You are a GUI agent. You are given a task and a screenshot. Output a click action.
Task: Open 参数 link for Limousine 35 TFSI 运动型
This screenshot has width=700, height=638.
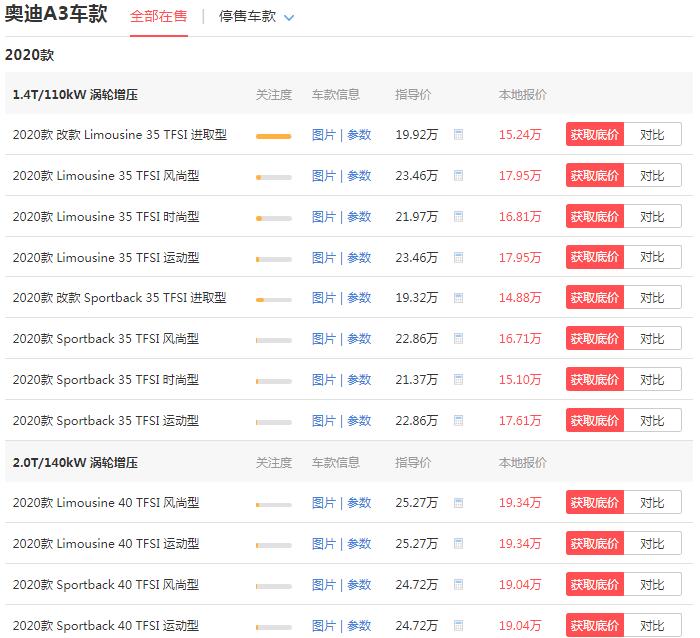(x=359, y=258)
